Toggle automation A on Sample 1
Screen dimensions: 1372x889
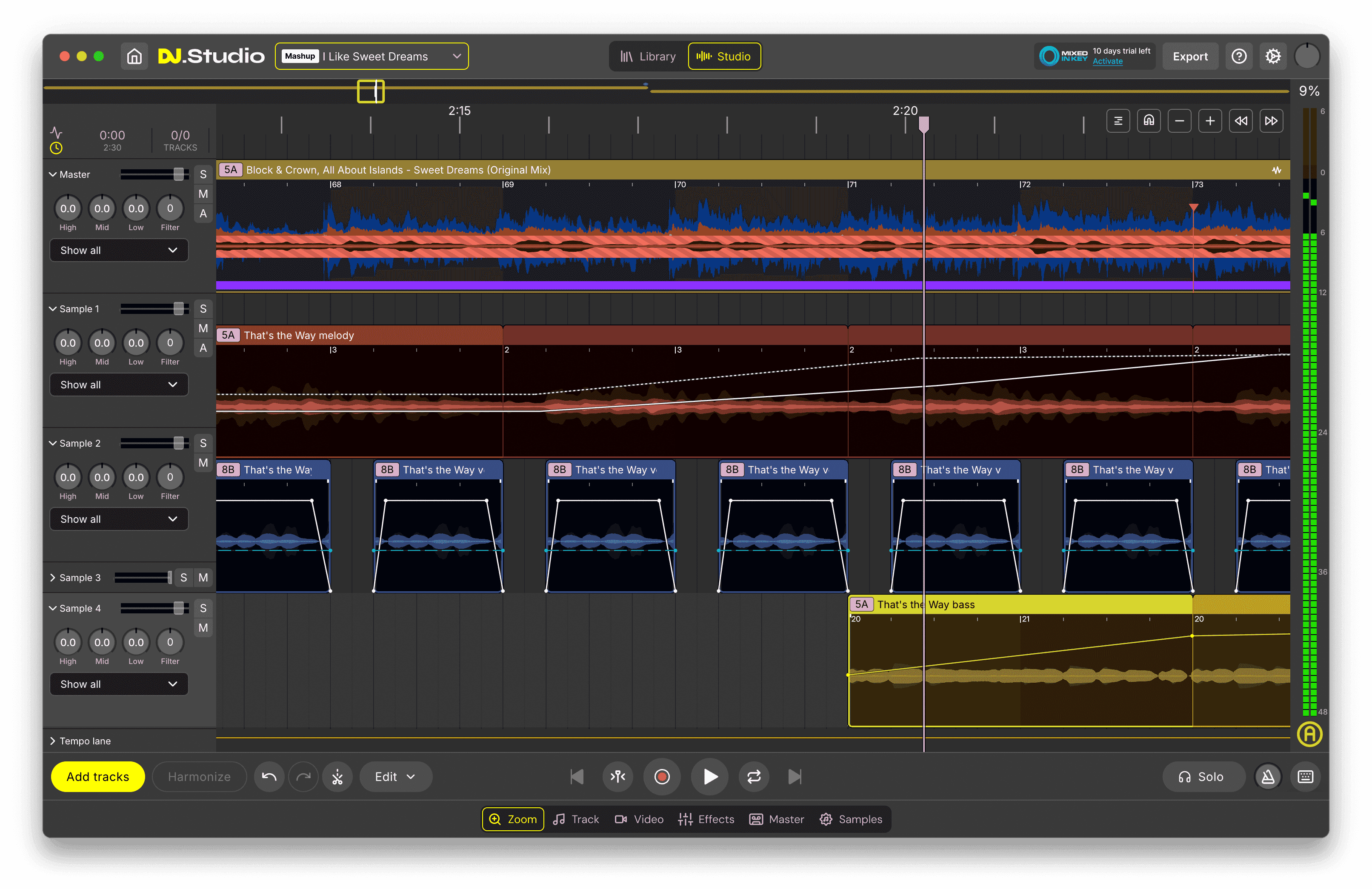(x=203, y=348)
